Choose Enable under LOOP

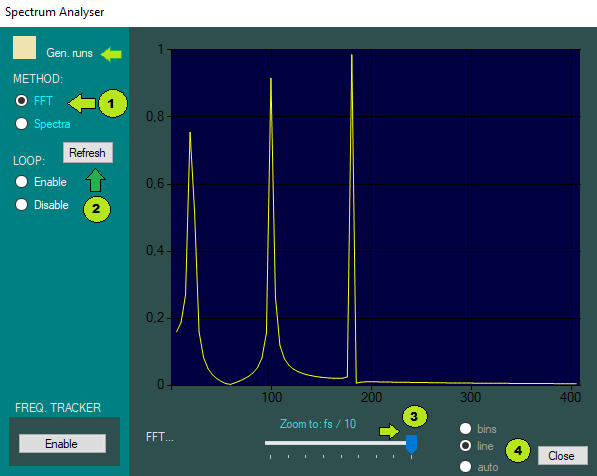click(21, 182)
